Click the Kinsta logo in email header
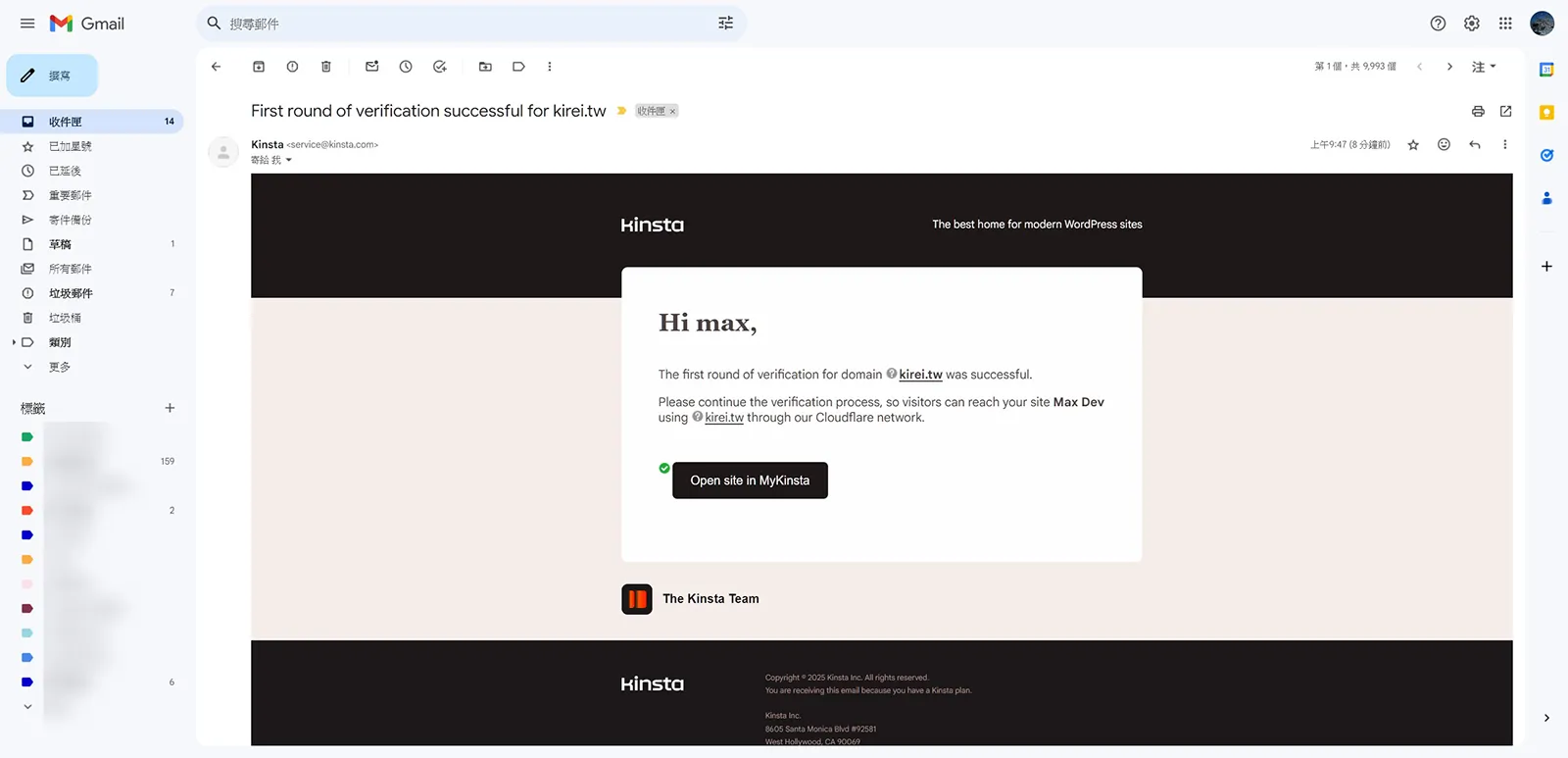This screenshot has height=758, width=1568. [x=653, y=225]
